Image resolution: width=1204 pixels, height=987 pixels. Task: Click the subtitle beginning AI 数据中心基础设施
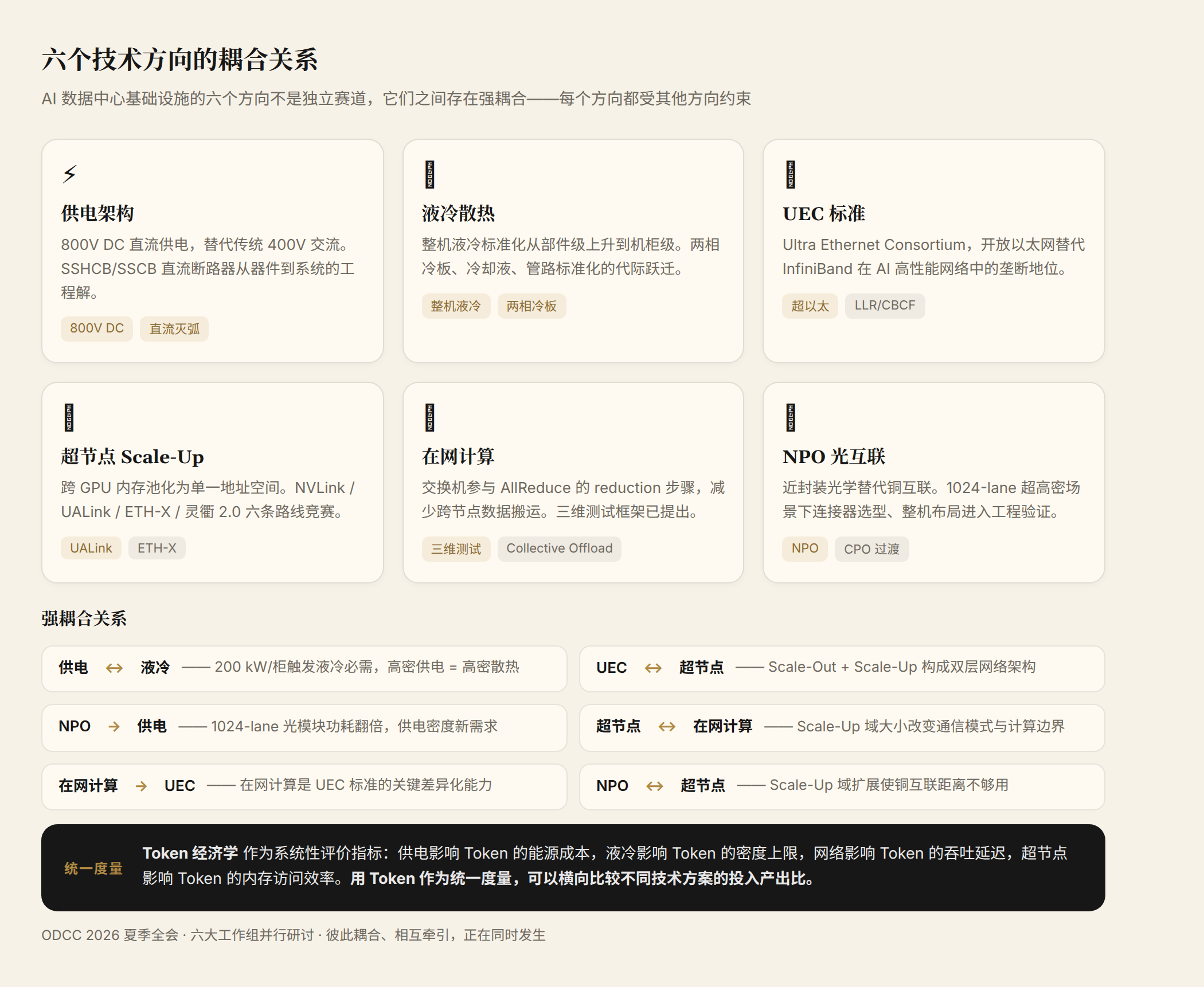tap(396, 99)
